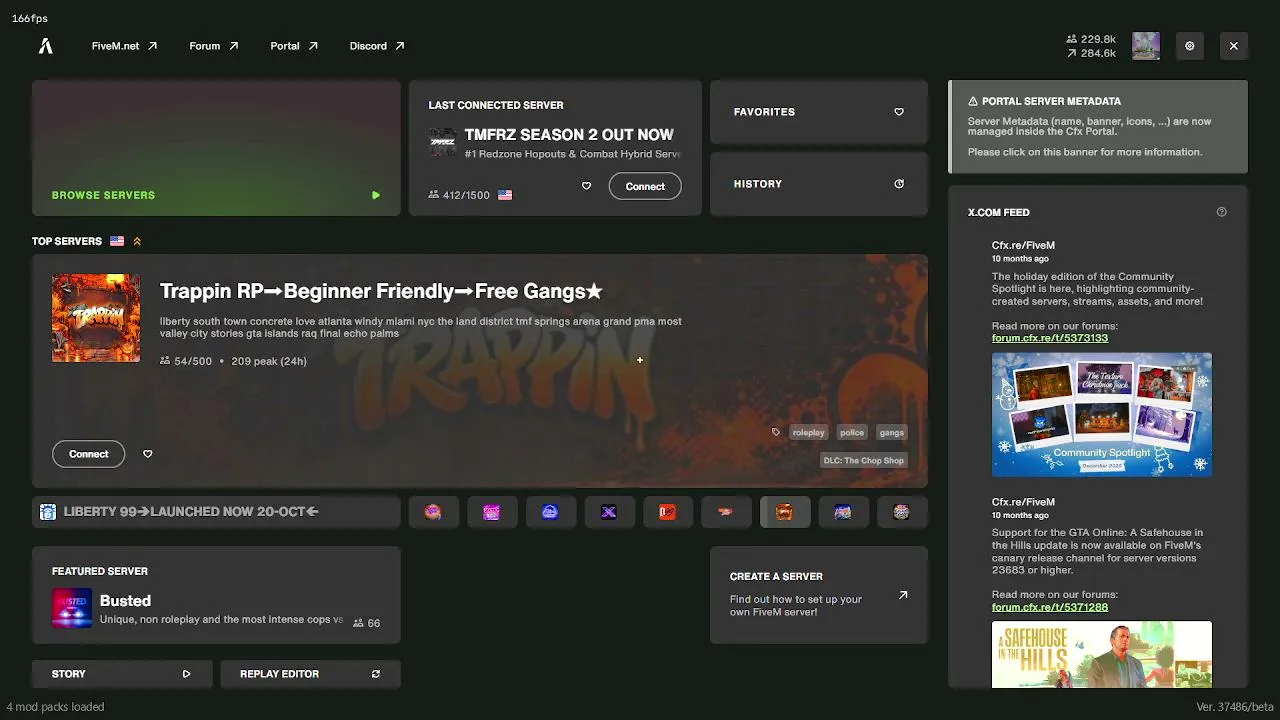Click the Replay Editor refresh icon
The height and width of the screenshot is (720, 1280).
point(376,674)
